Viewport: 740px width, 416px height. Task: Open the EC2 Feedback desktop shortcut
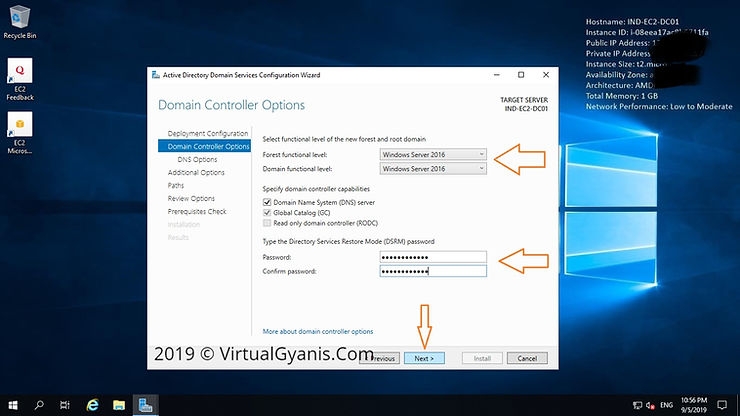[x=20, y=75]
